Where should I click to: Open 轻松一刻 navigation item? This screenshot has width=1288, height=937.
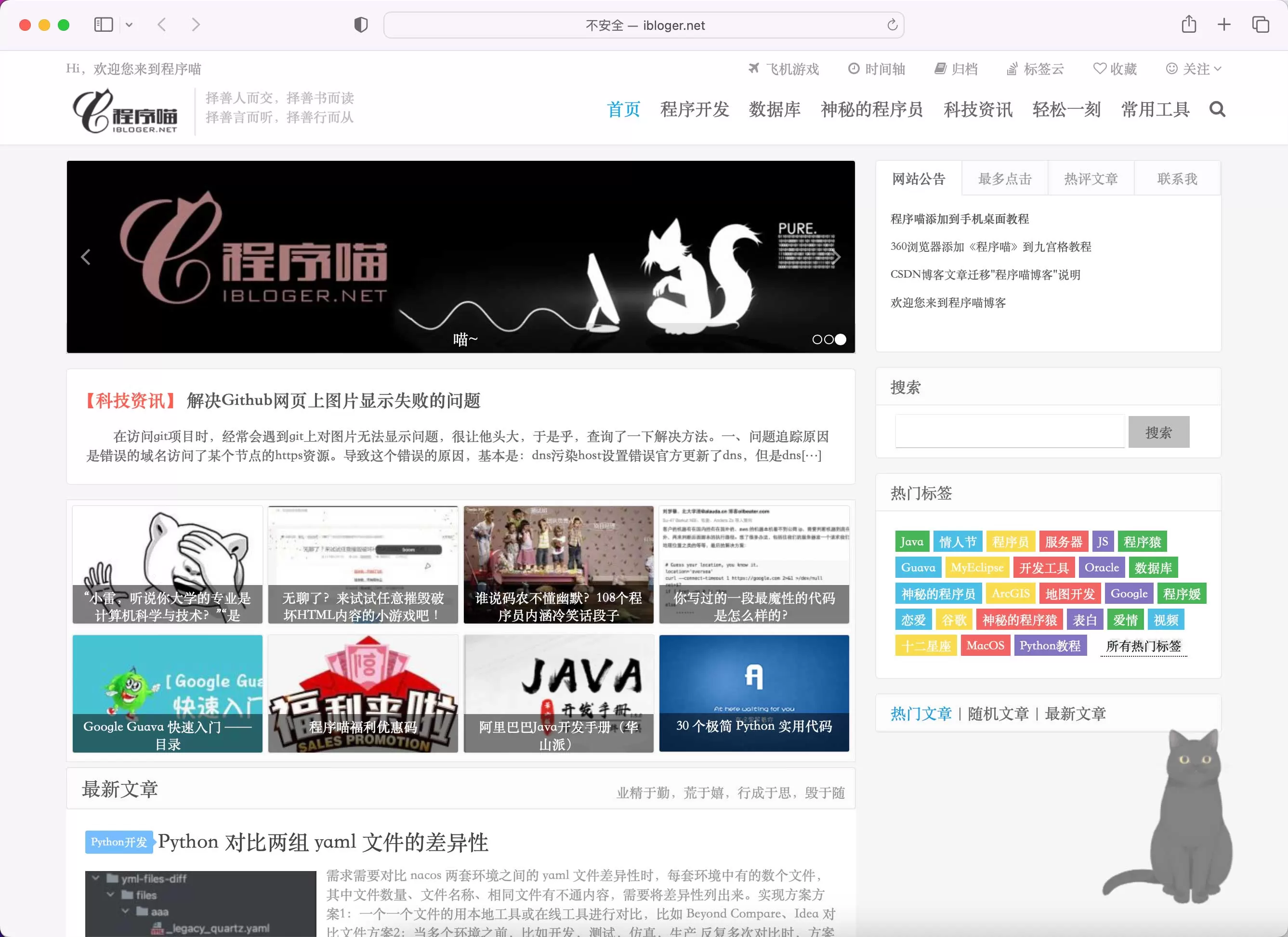(1066, 109)
